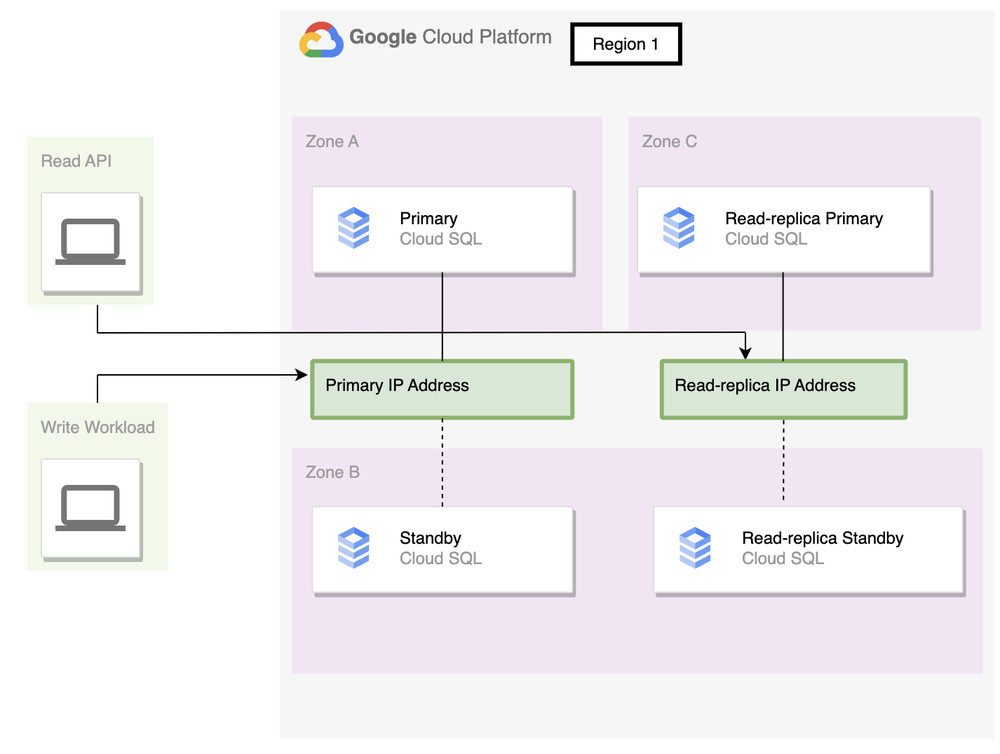Select the Read API laptop icon

(90, 242)
